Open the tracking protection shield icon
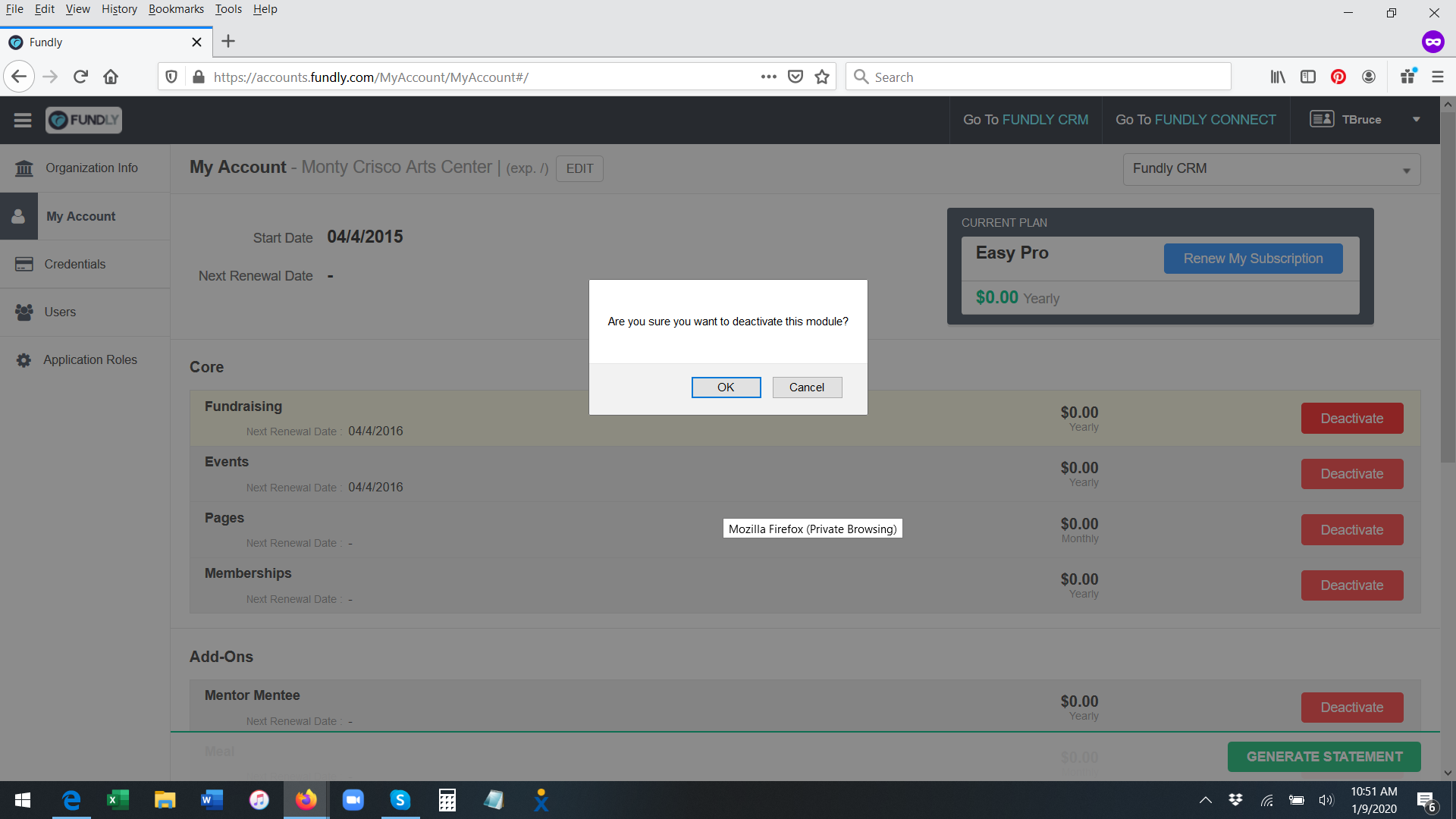The height and width of the screenshot is (819, 1456). click(x=171, y=77)
